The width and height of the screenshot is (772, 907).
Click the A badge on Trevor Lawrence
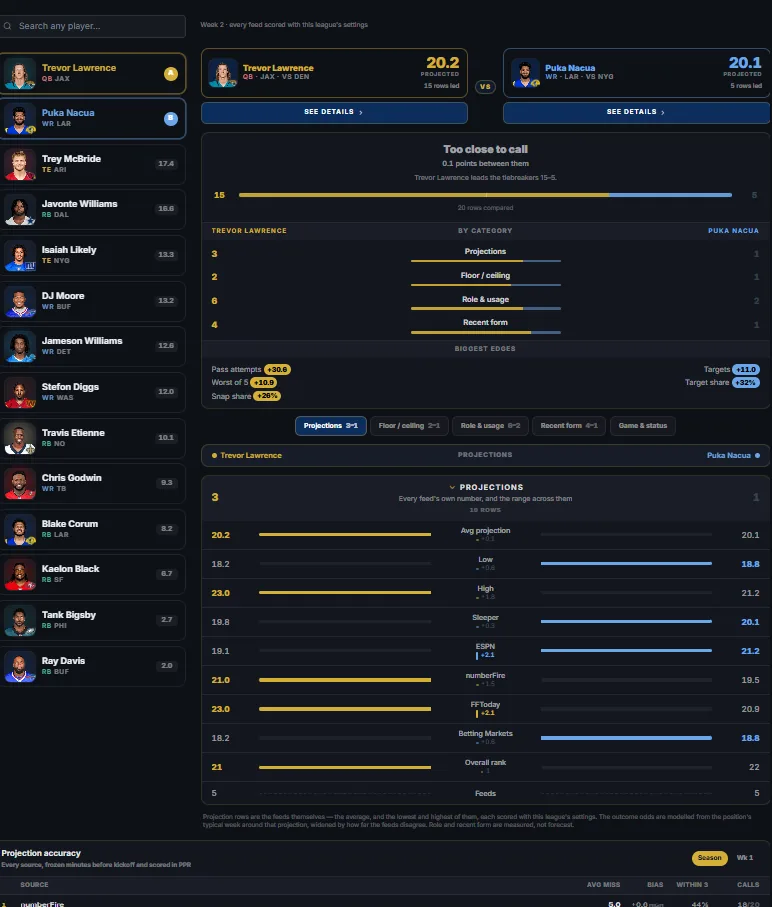click(x=171, y=73)
